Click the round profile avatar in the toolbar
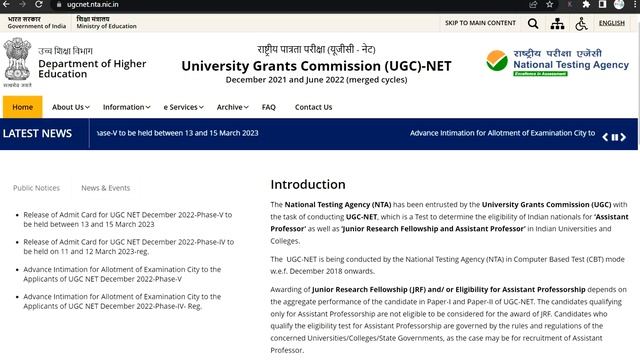Image resolution: width=640 pixels, height=360 pixels. pos(619,4)
